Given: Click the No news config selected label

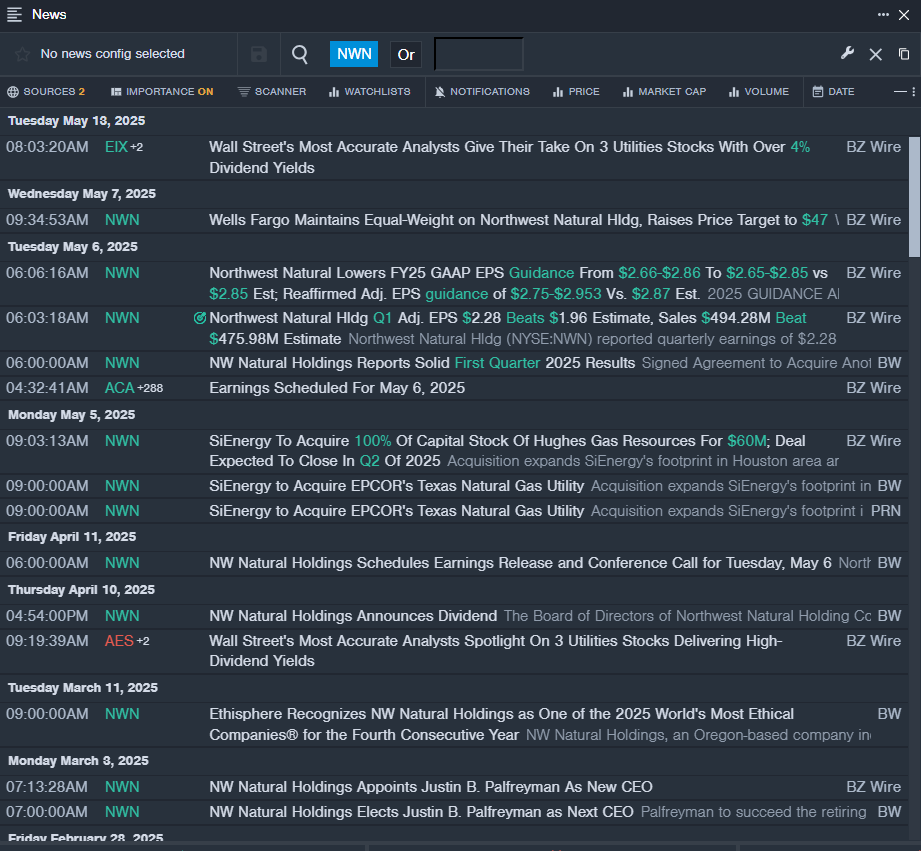Looking at the screenshot, I should coord(112,54).
